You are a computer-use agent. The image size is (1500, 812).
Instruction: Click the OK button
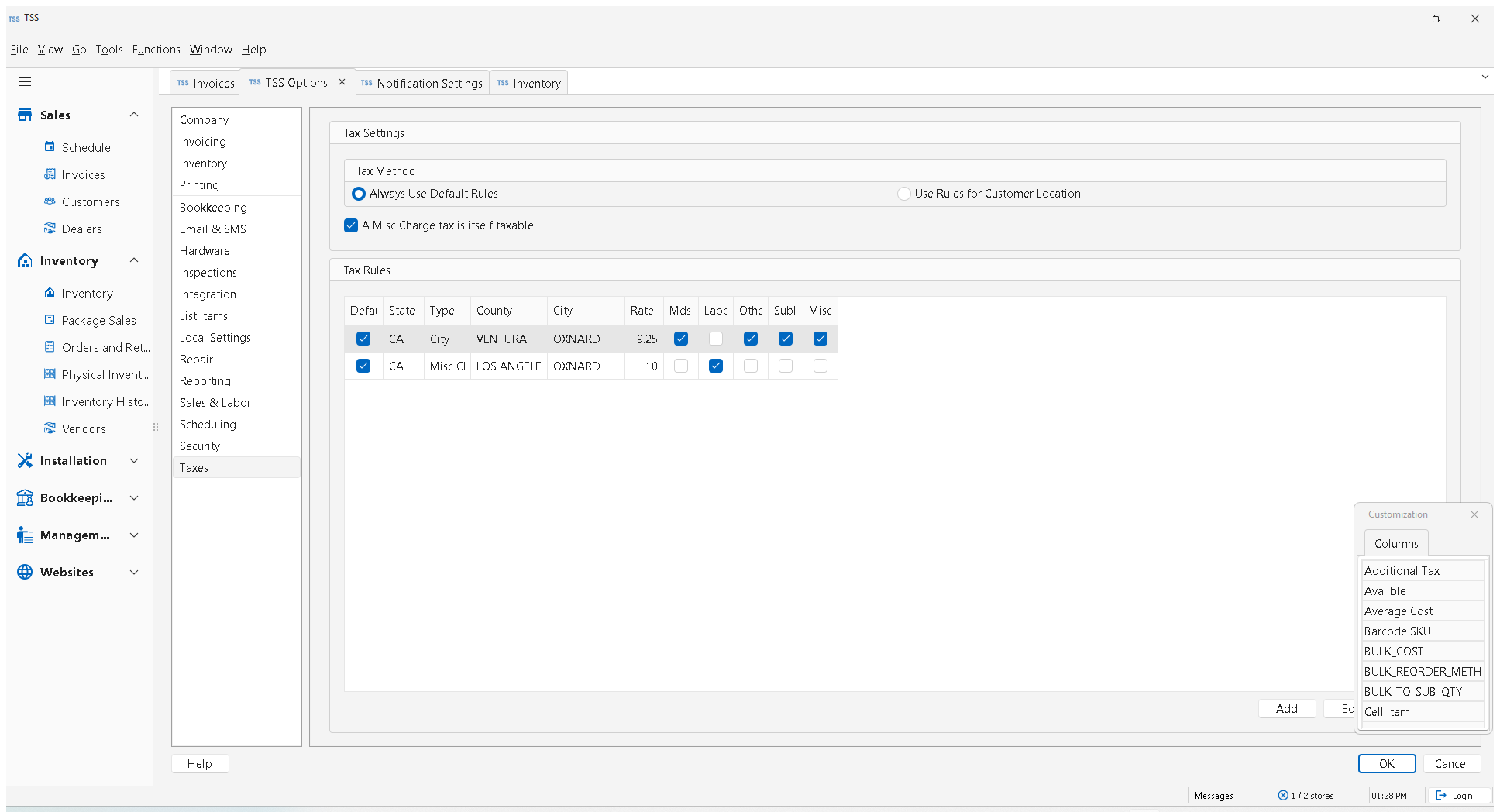(1387, 763)
